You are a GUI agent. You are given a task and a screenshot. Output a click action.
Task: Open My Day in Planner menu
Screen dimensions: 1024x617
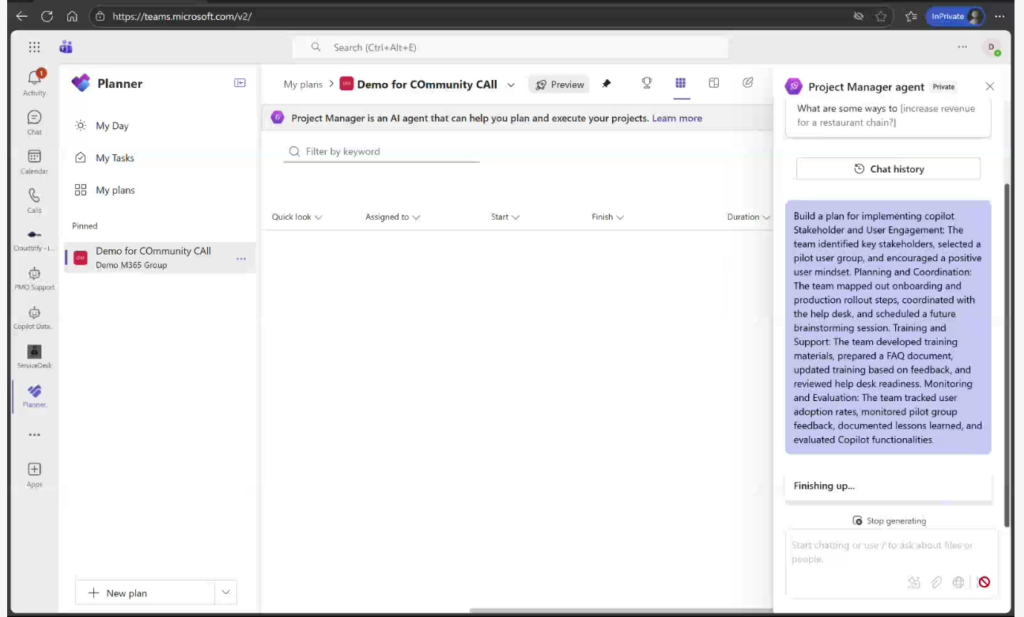coord(112,126)
